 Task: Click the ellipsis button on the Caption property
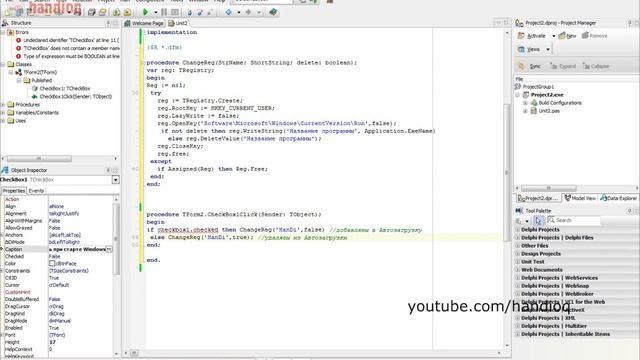109,249
